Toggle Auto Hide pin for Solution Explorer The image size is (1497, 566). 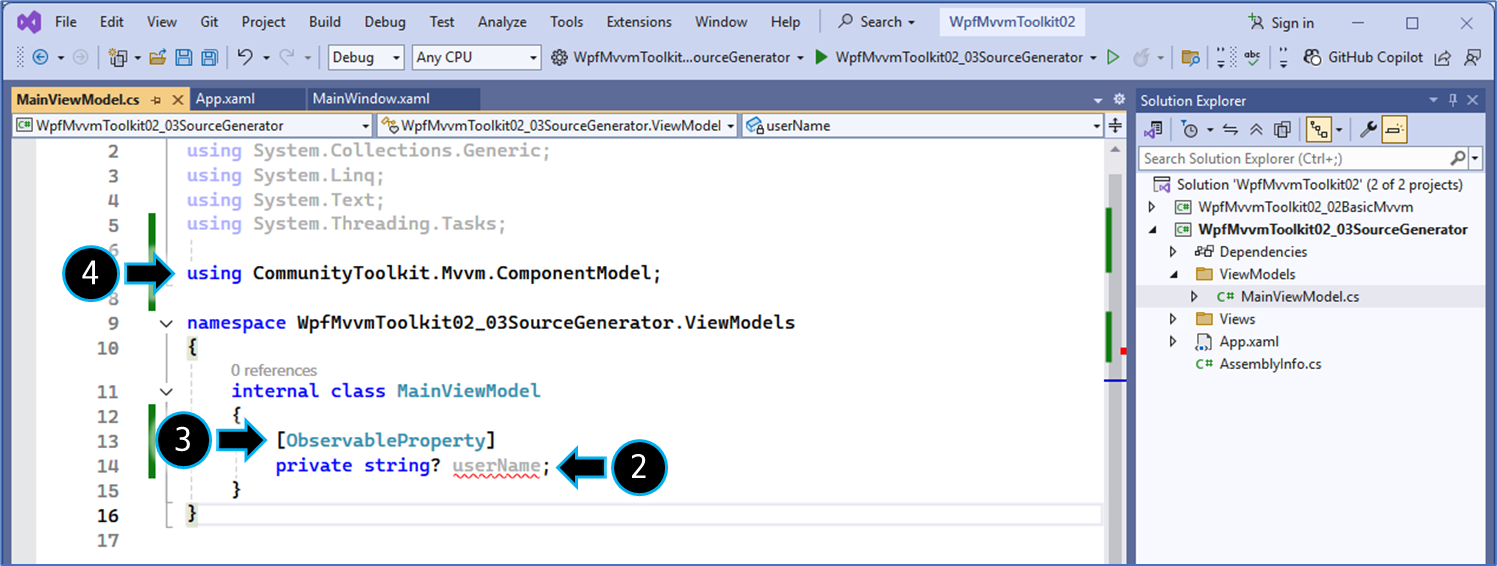[x=1454, y=100]
